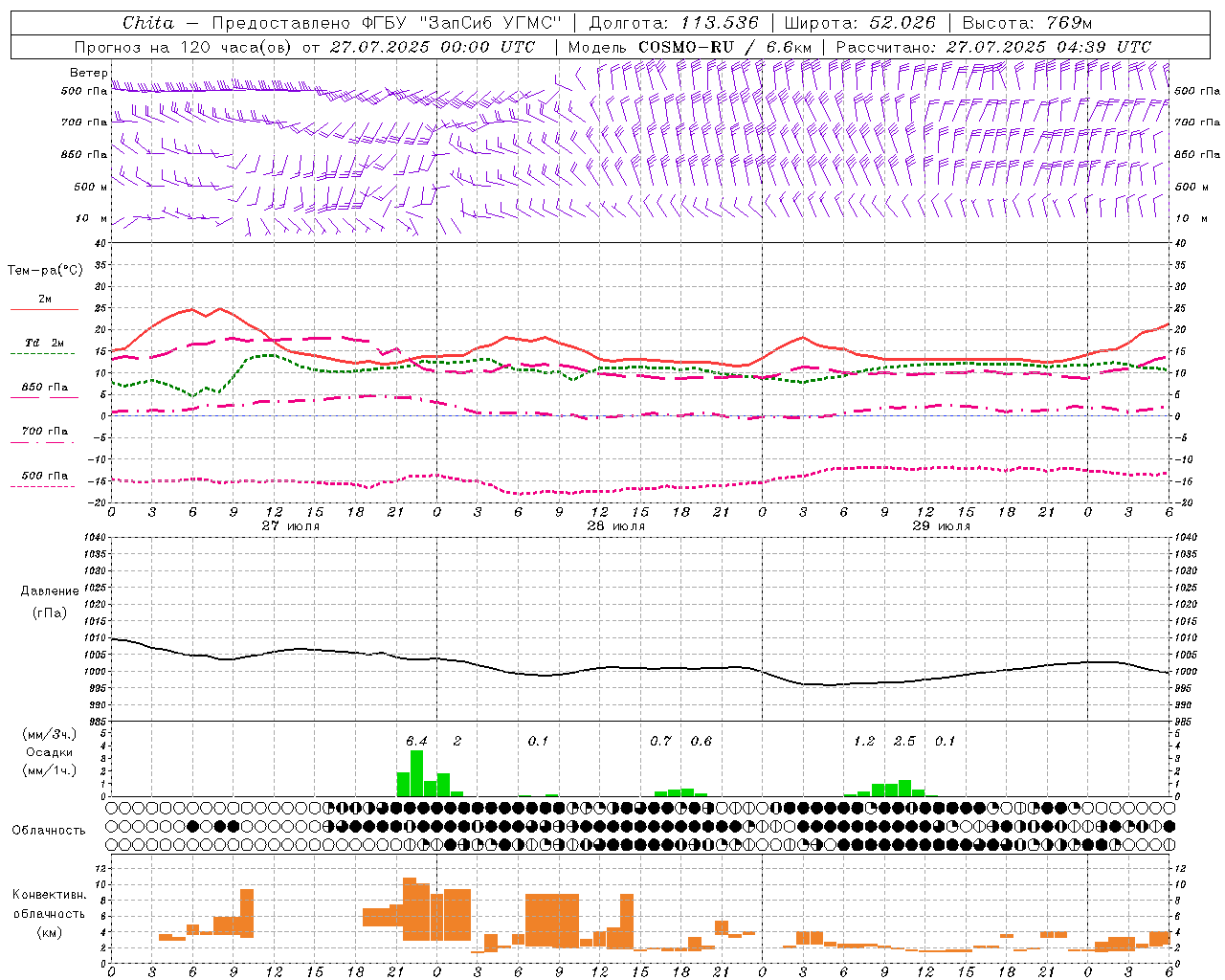
Task: Click the "28 июля" date label
Action: [x=616, y=526]
